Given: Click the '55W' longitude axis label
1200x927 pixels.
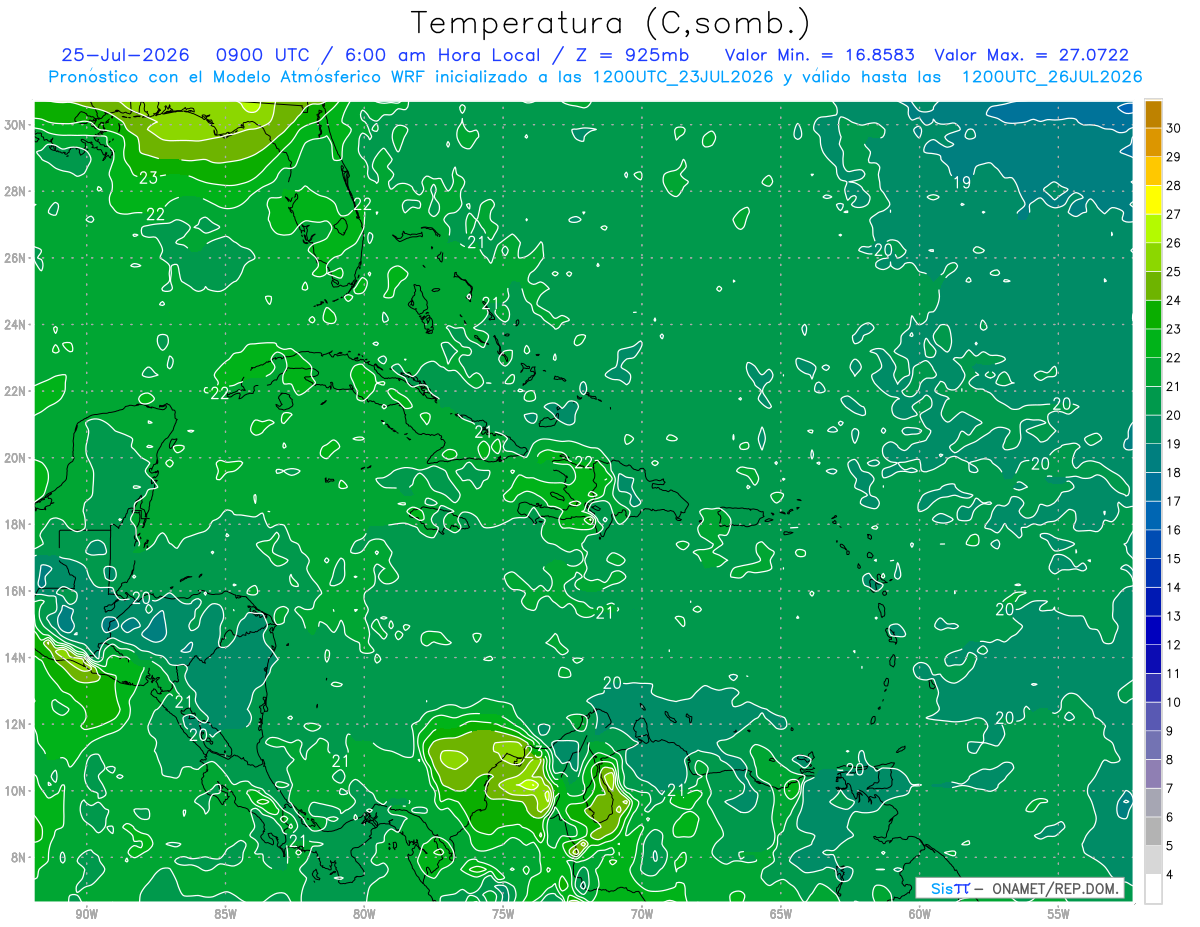Looking at the screenshot, I should click(1059, 913).
